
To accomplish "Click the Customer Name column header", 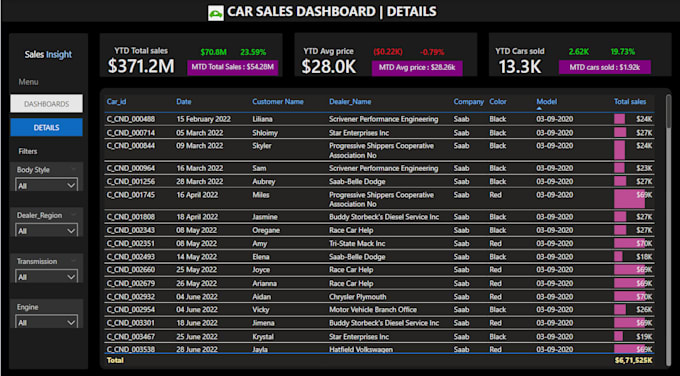I will click(x=278, y=101).
